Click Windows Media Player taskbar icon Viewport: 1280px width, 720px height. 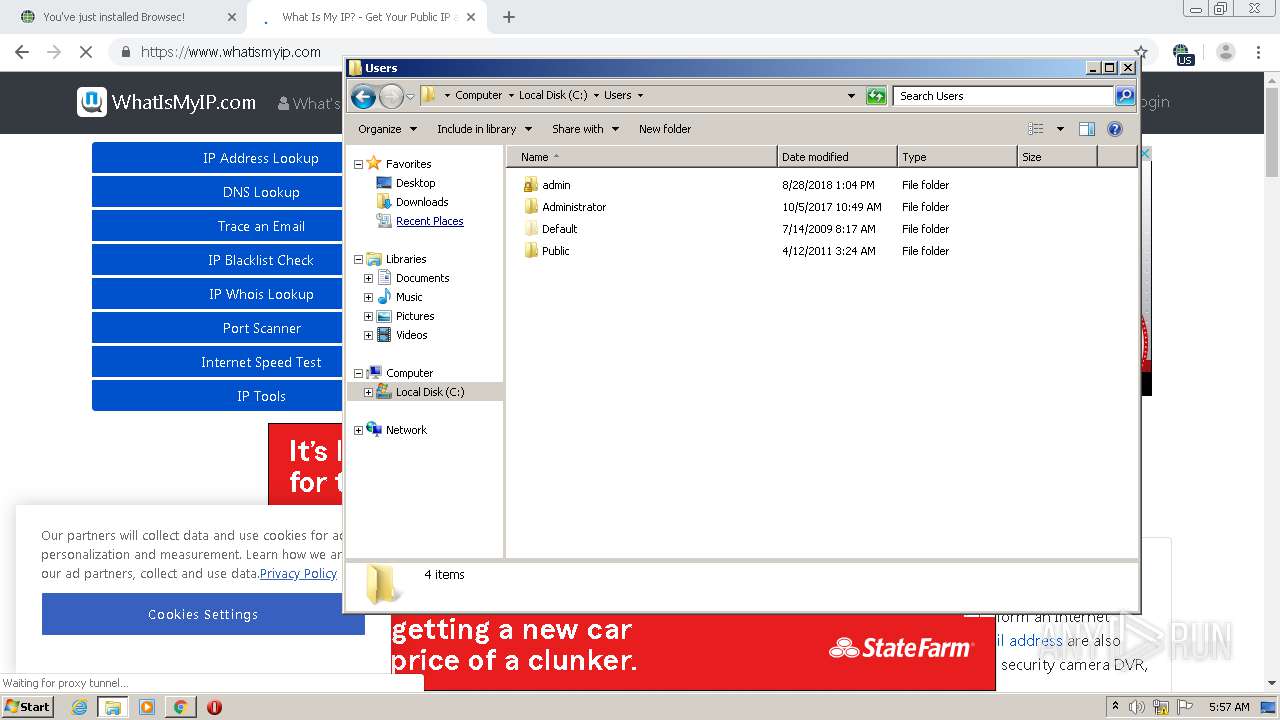pos(147,707)
